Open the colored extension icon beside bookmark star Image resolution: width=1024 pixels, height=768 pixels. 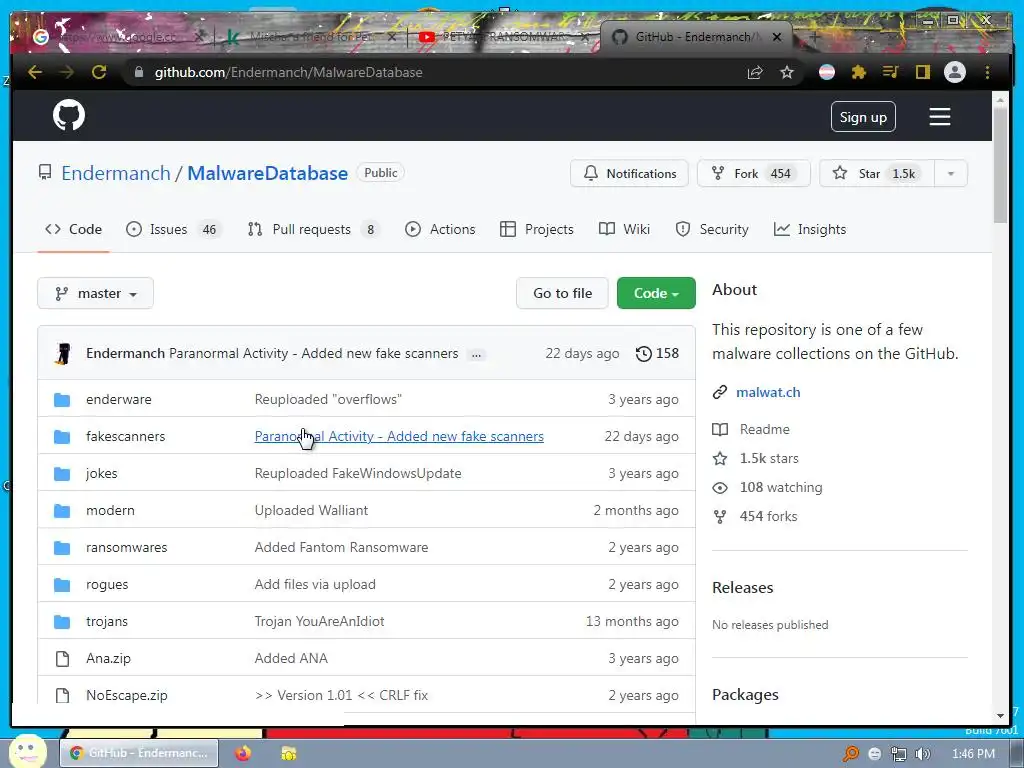click(x=827, y=72)
